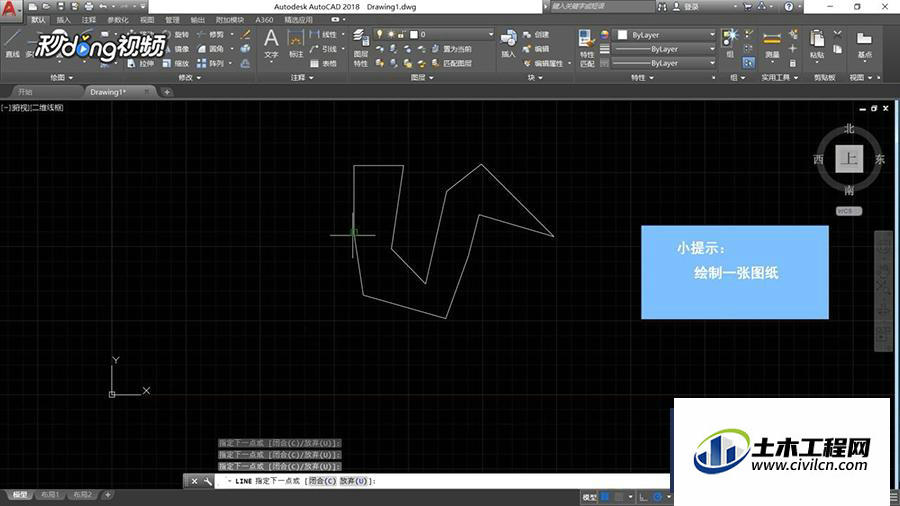Choose 闭合(C) option in command line

[322, 481]
